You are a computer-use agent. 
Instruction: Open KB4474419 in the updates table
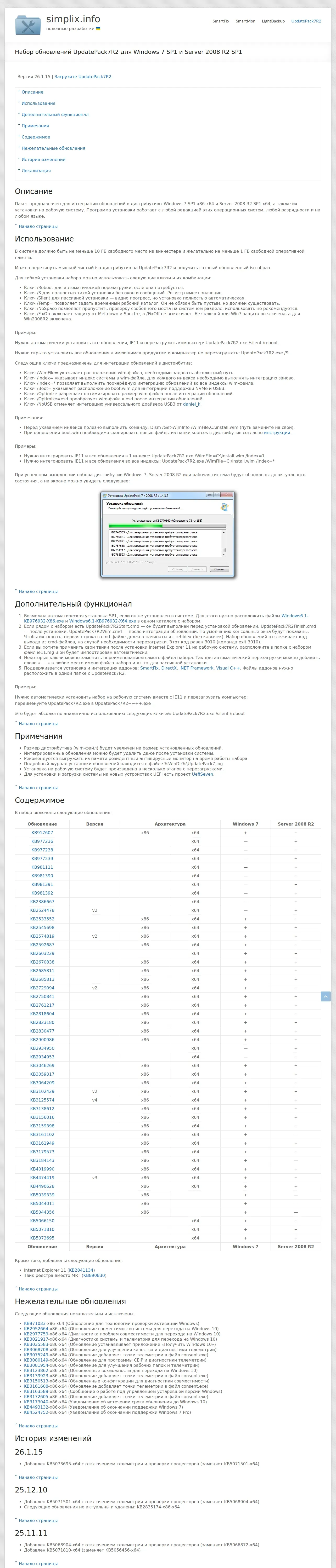tap(42, 1178)
